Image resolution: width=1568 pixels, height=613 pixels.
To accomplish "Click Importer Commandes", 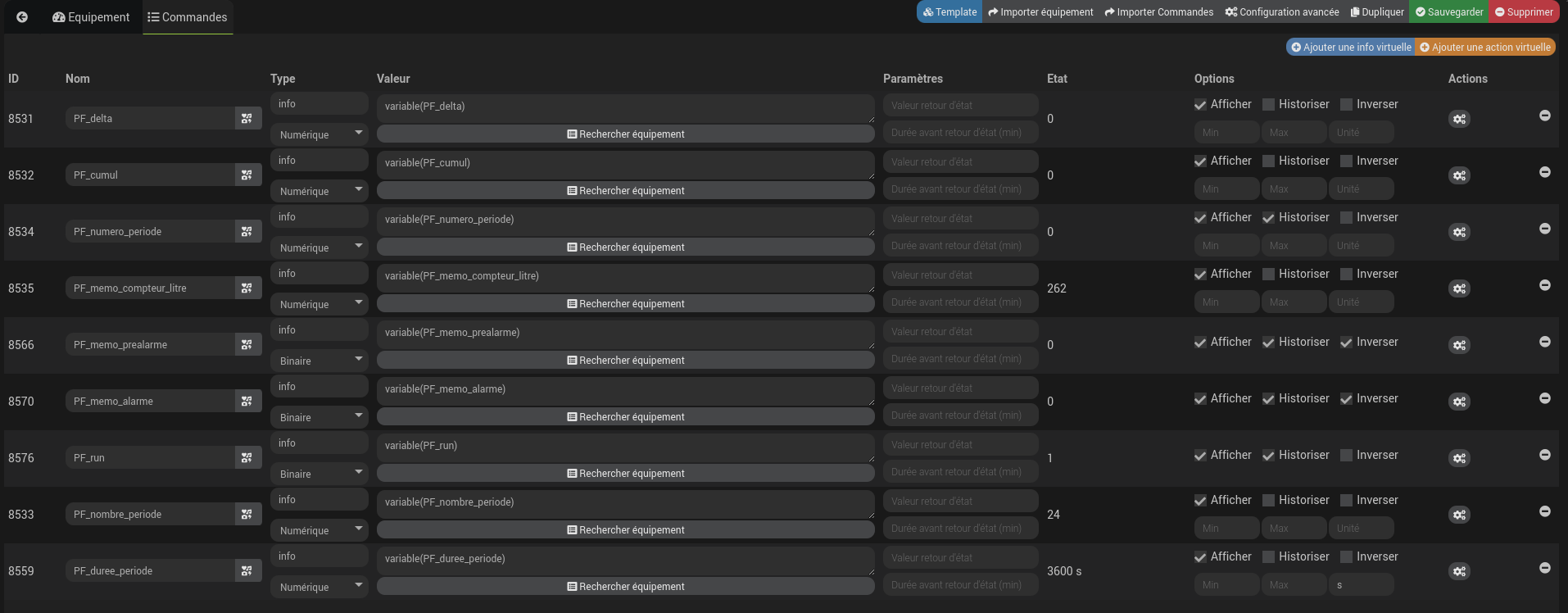I will coord(1159,11).
